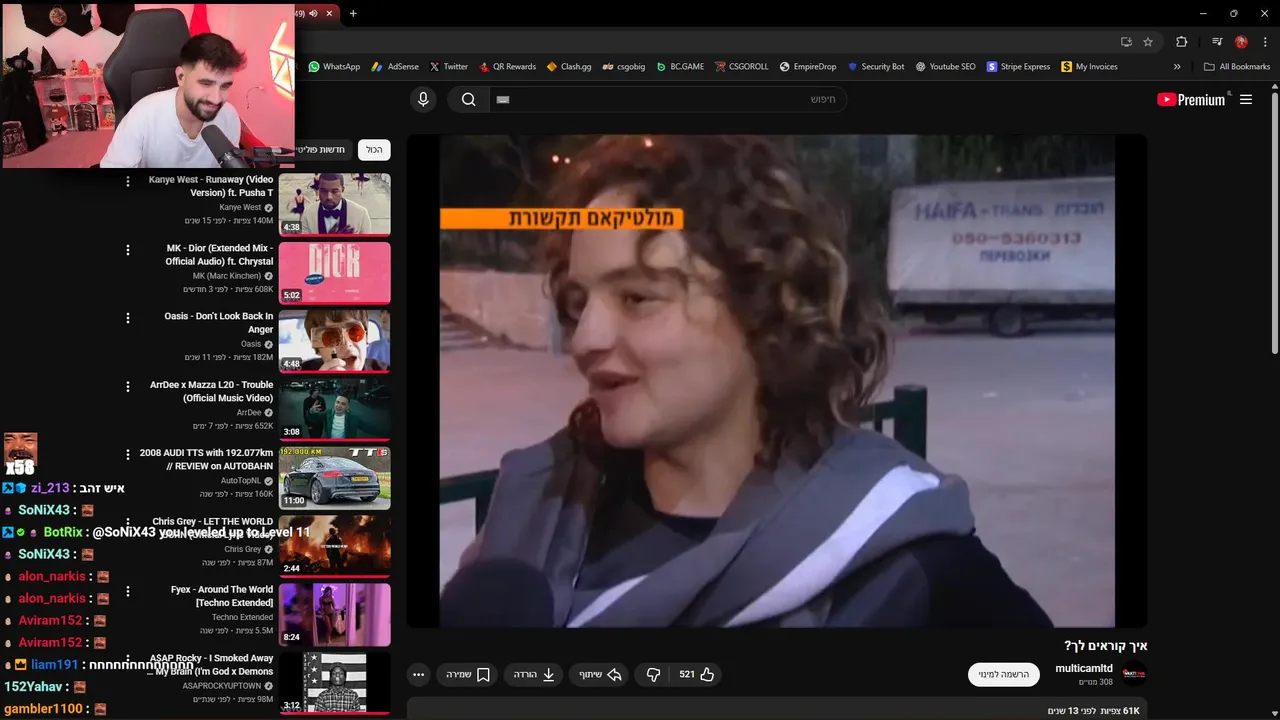
Task: Click the YouTube search magnifier icon
Action: point(468,99)
